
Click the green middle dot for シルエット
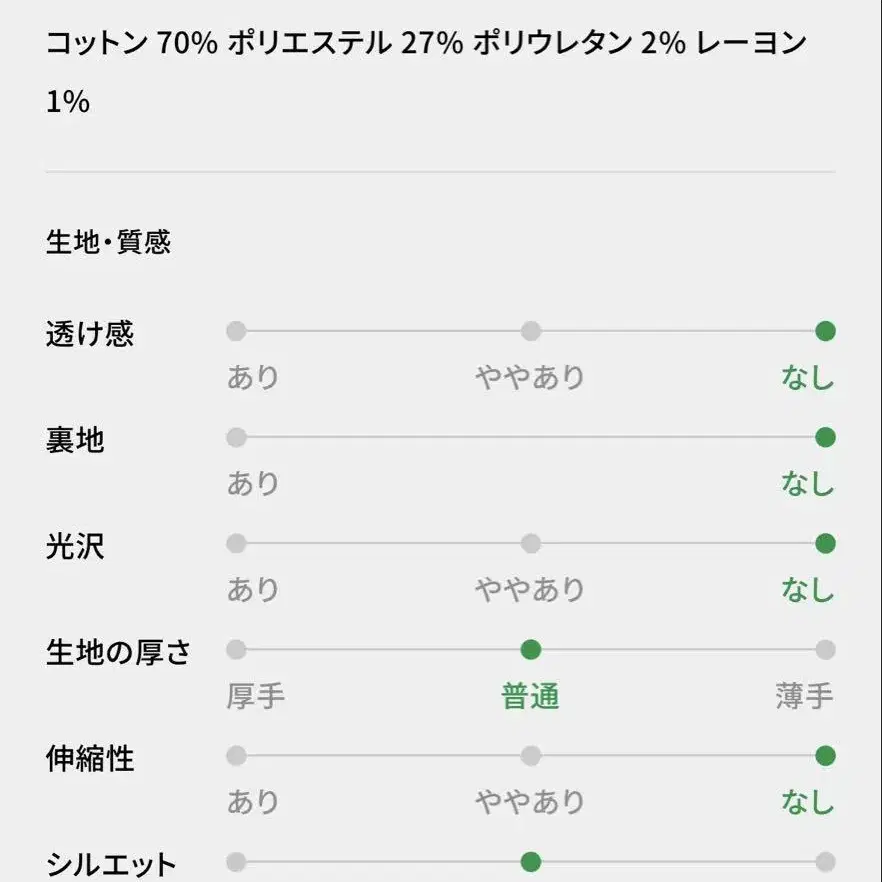[531, 862]
